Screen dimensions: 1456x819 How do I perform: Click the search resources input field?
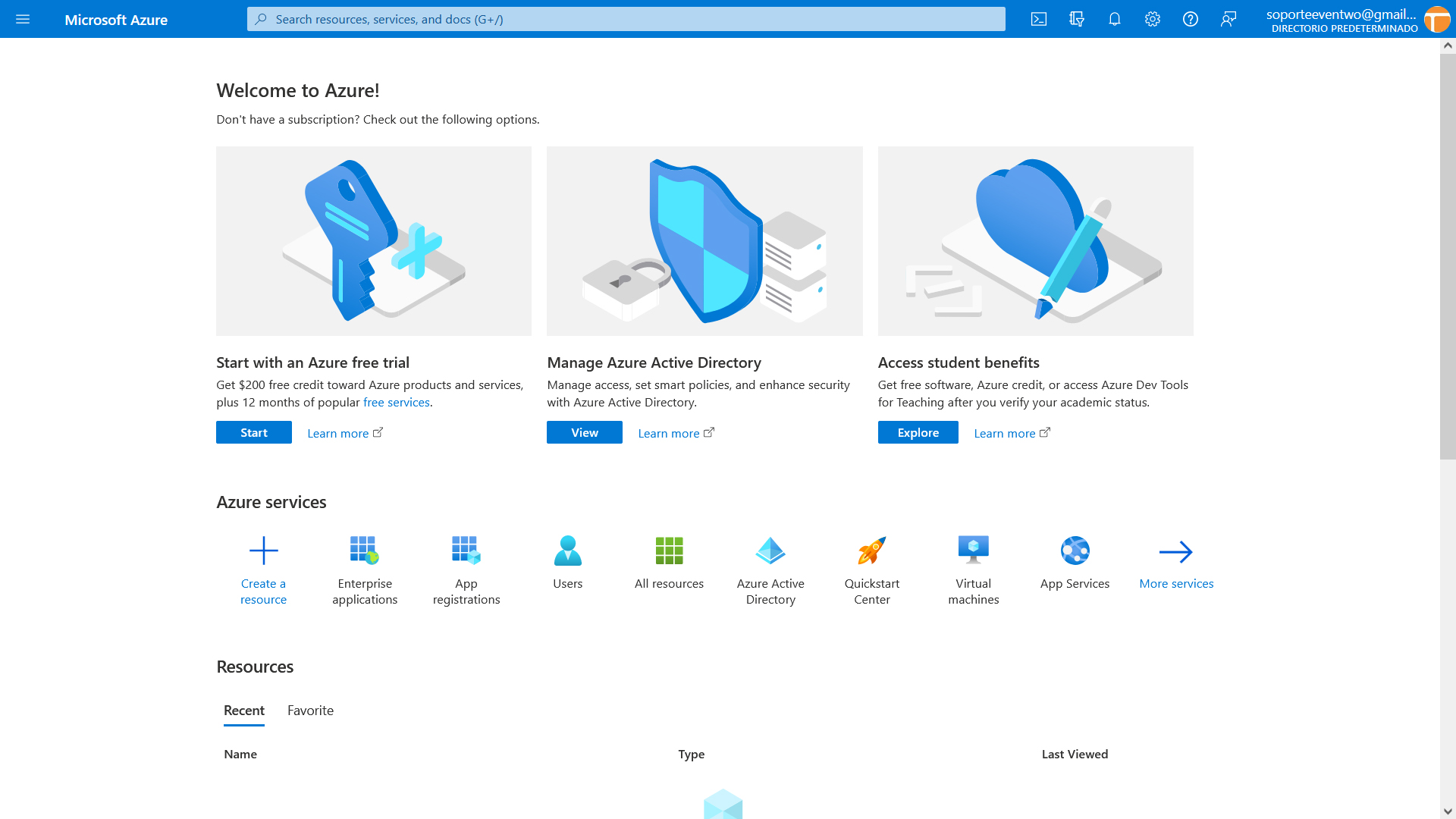click(626, 19)
